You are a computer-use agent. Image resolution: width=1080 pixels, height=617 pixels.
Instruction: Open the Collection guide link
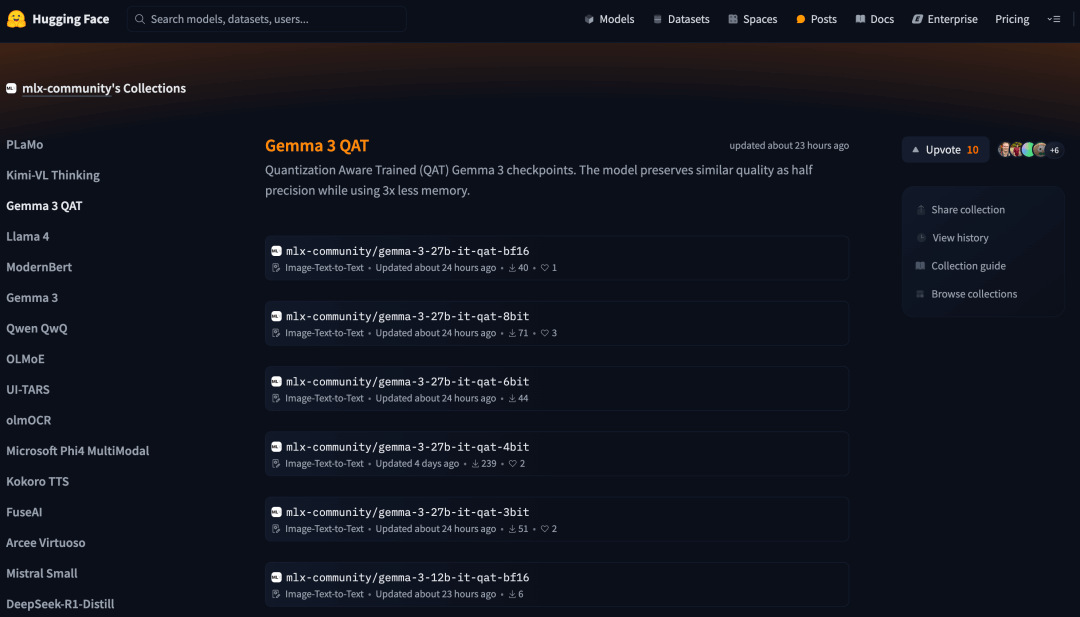[x=967, y=266]
